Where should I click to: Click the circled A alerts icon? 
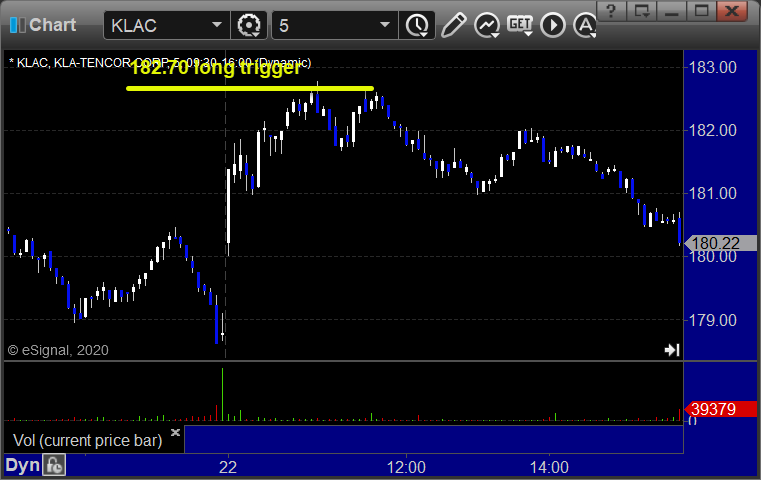[x=585, y=25]
